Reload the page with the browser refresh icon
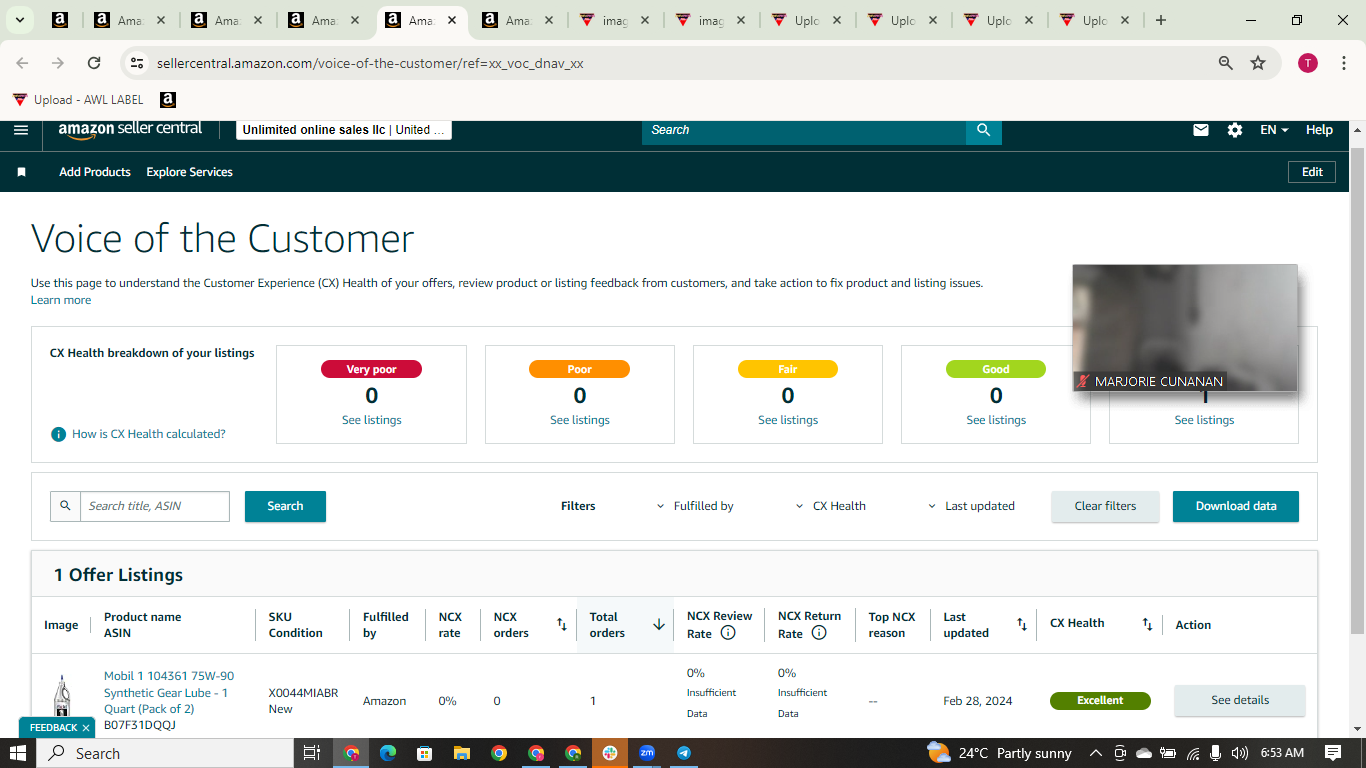The image size is (1366, 768). (x=94, y=63)
